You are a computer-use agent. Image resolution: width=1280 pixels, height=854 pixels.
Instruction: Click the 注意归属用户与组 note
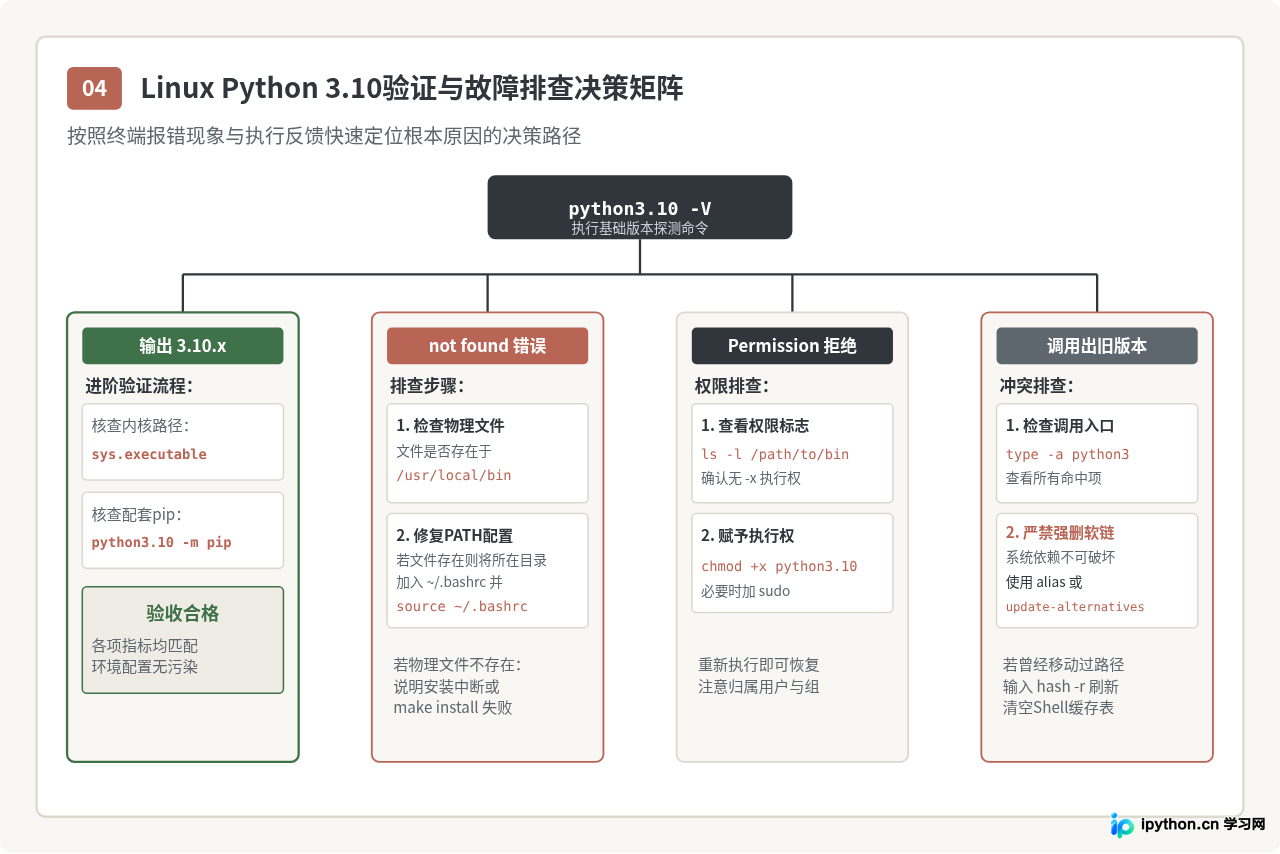758,687
